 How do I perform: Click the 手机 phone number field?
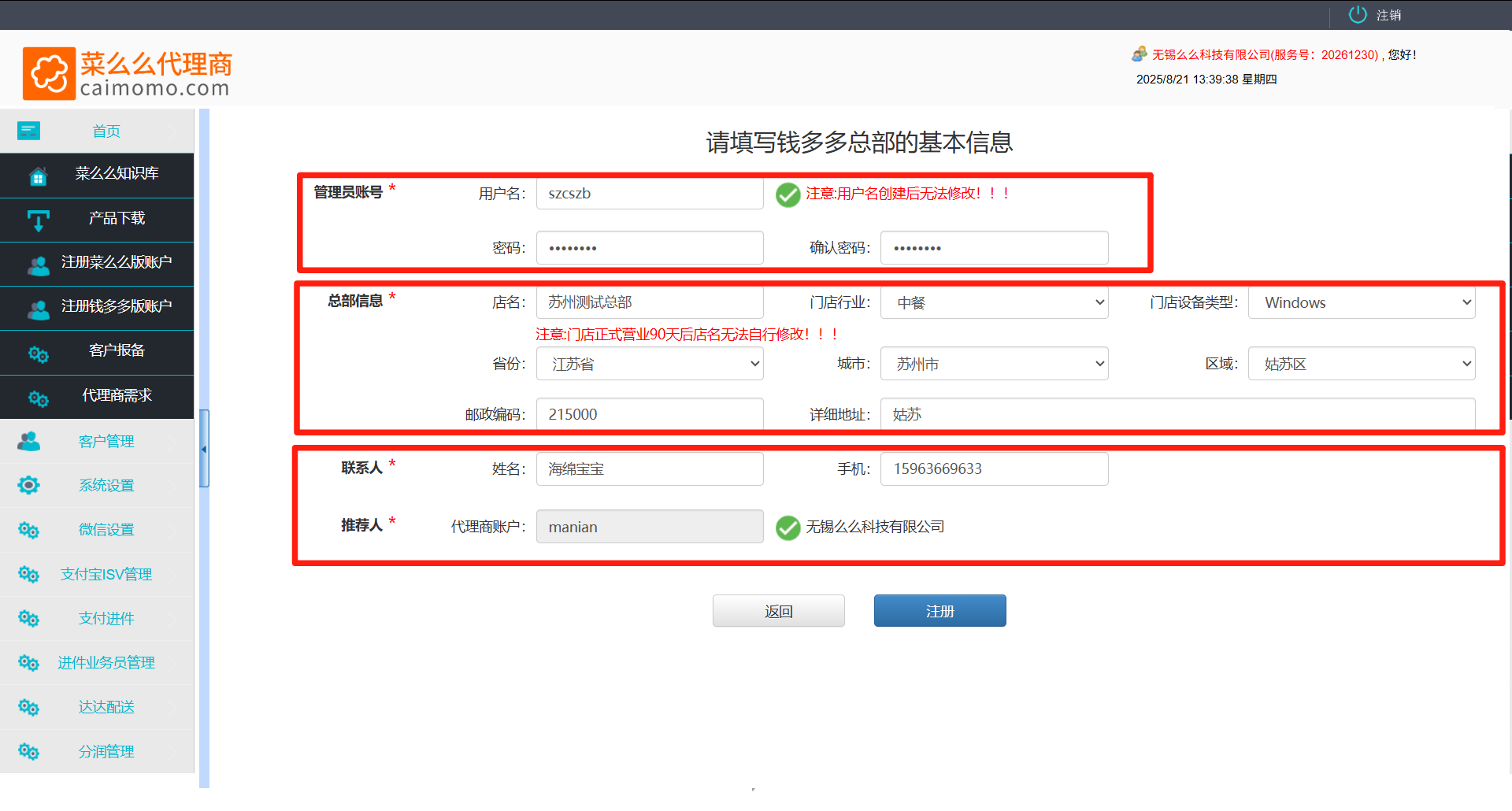point(994,468)
